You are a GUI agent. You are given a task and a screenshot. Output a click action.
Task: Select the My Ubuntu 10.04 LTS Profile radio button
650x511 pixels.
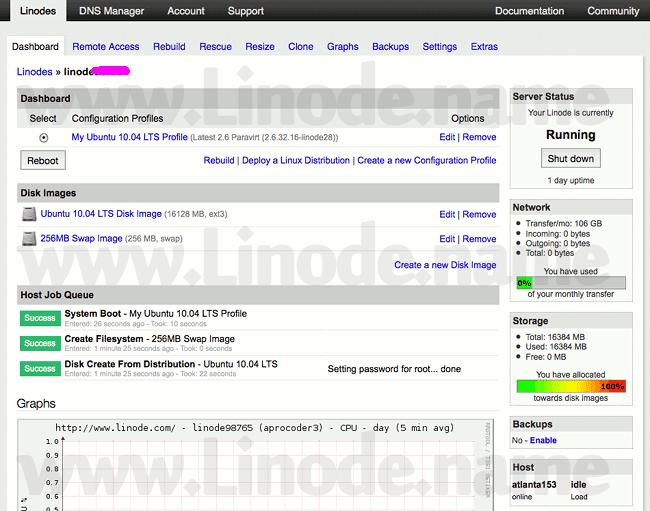coord(44,138)
